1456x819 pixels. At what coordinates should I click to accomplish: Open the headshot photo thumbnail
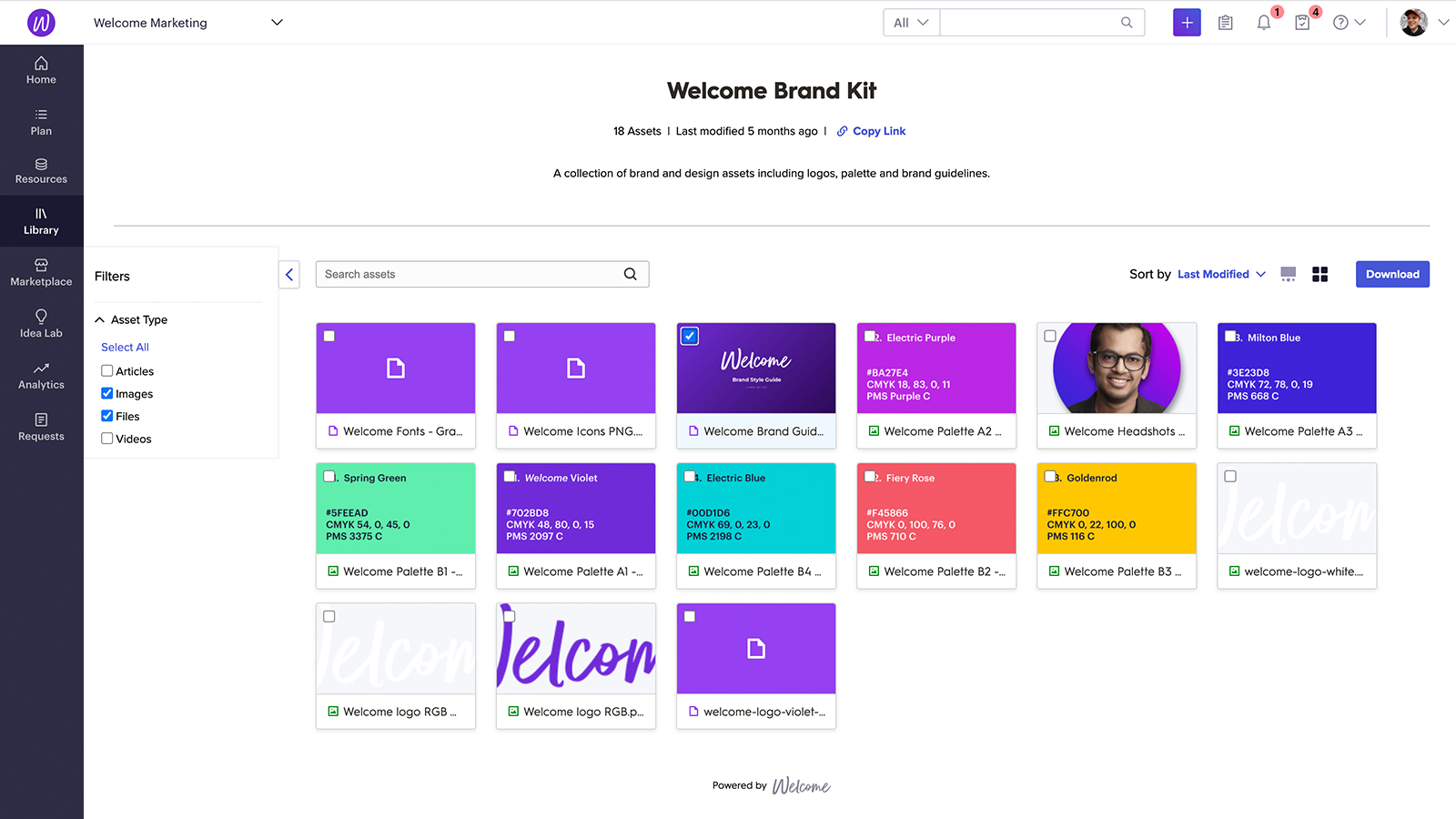click(x=1117, y=368)
